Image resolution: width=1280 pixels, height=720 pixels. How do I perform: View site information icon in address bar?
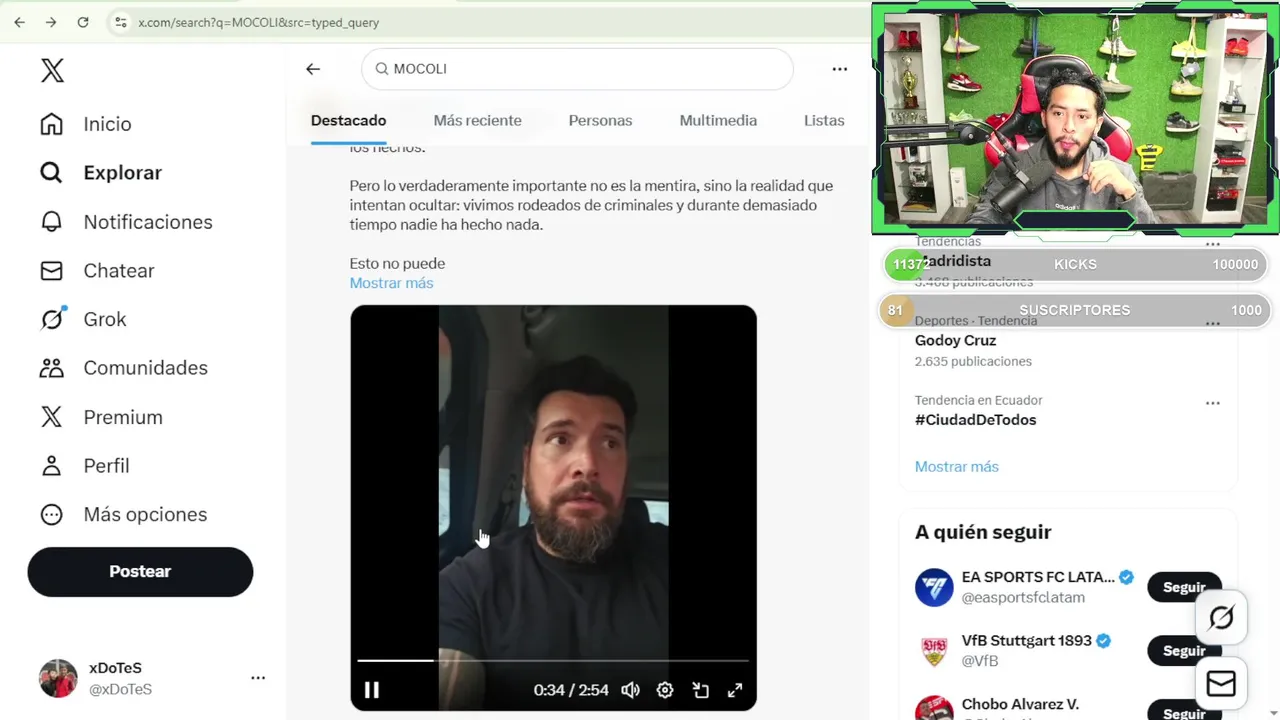pyautogui.click(x=120, y=22)
